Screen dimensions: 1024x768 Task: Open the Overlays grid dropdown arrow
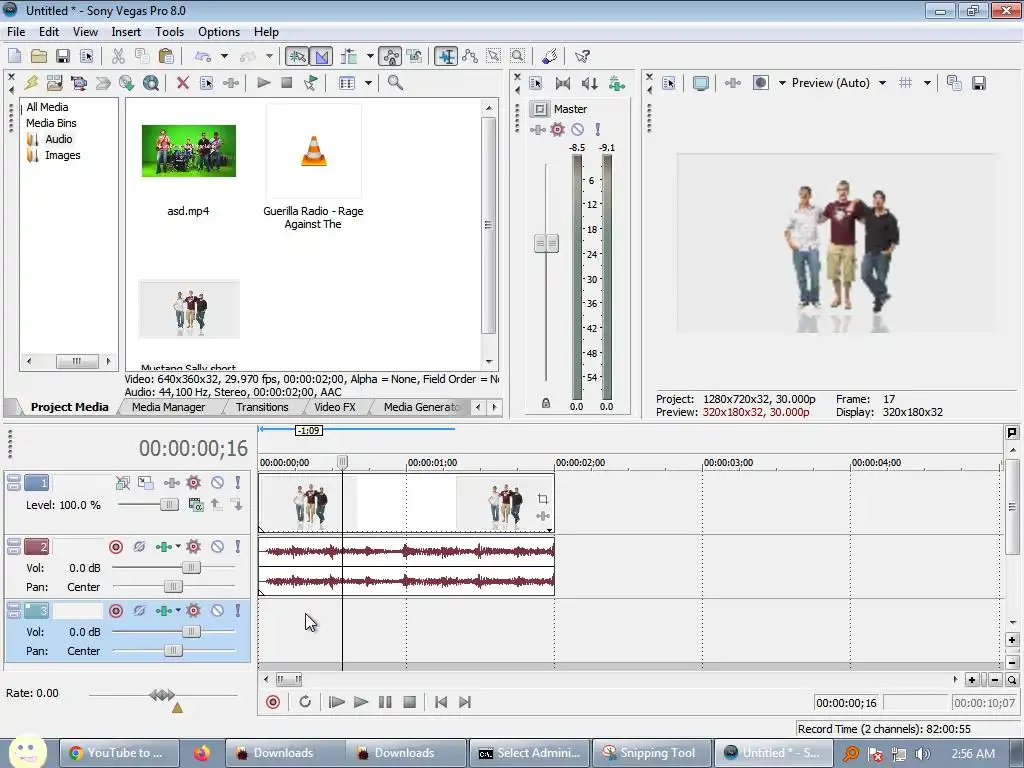pyautogui.click(x=927, y=83)
